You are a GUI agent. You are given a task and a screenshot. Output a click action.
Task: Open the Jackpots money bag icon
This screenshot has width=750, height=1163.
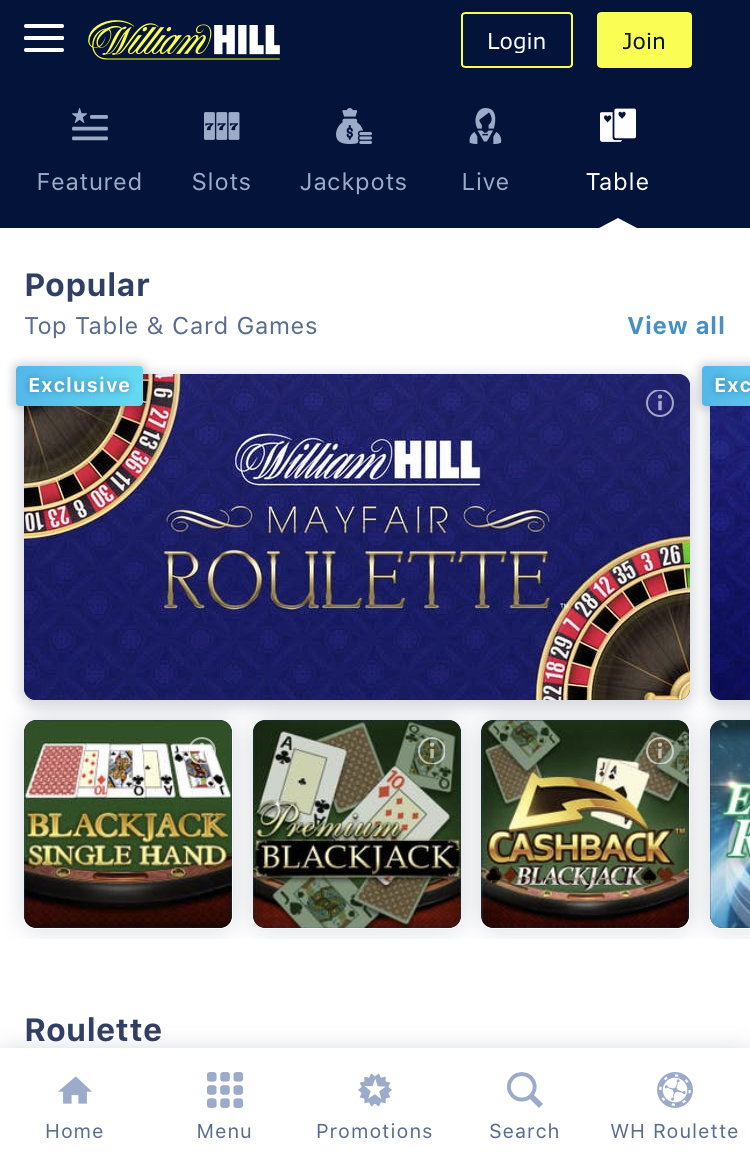(x=353, y=126)
